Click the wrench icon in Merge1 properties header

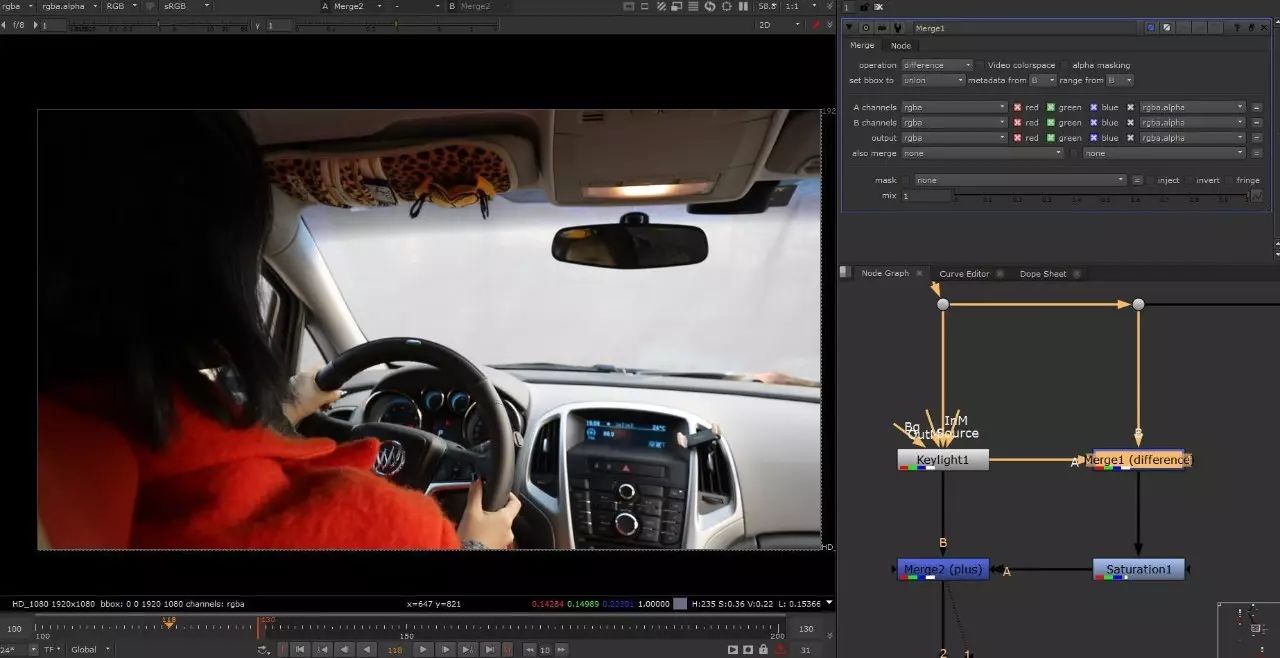pyautogui.click(x=897, y=28)
